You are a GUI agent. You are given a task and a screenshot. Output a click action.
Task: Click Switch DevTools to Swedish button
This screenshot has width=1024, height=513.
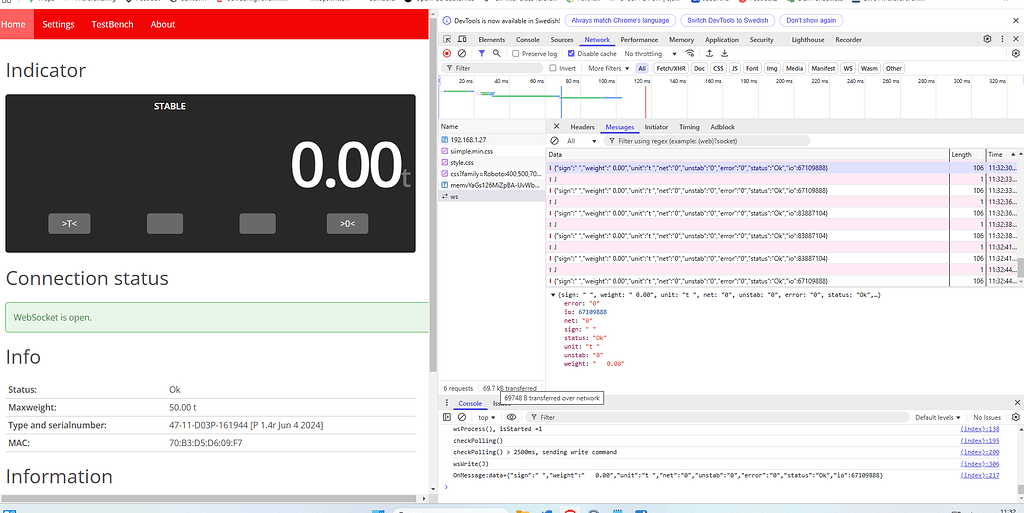[727, 20]
